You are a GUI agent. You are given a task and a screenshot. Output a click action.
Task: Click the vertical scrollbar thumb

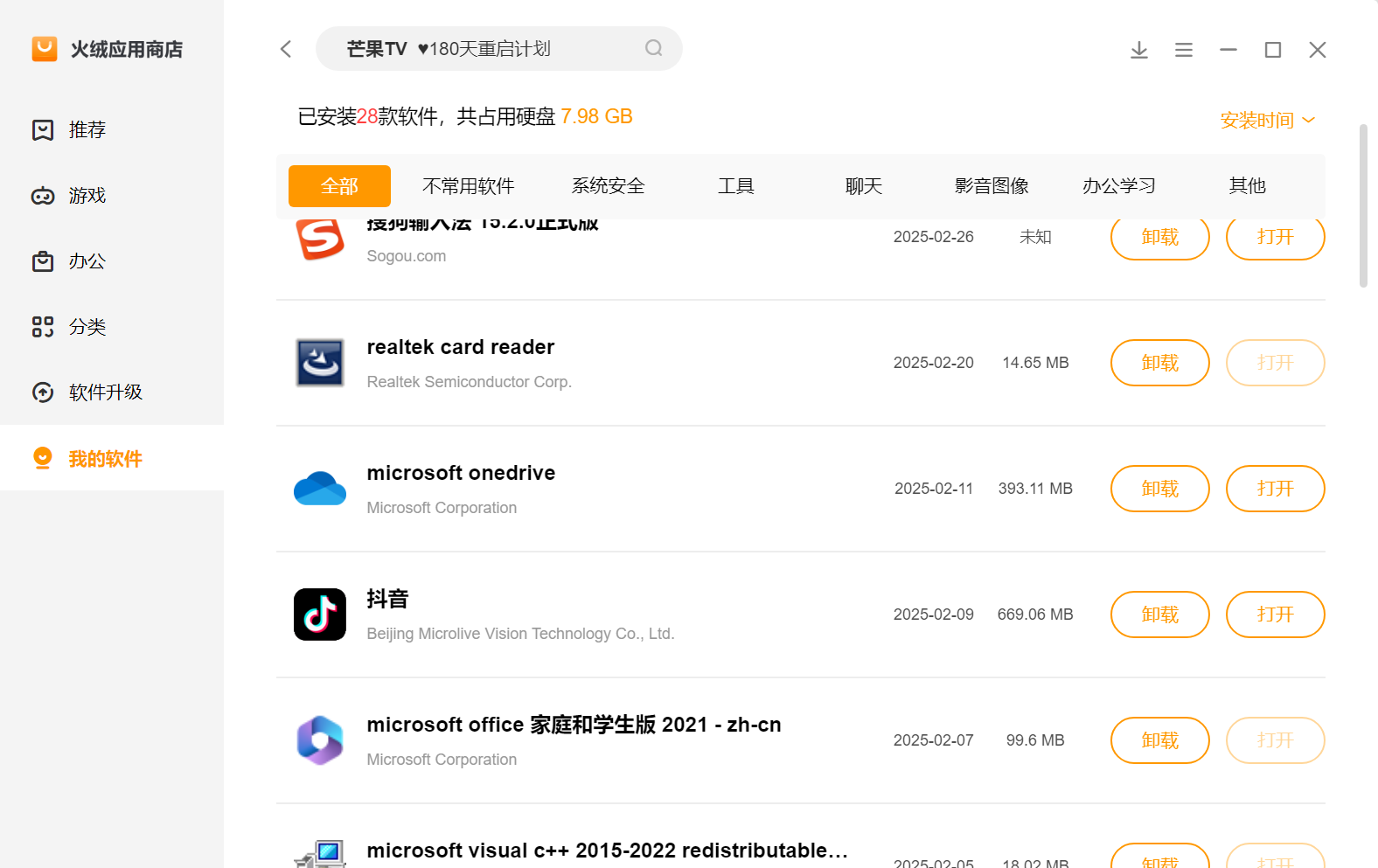tap(1363, 205)
